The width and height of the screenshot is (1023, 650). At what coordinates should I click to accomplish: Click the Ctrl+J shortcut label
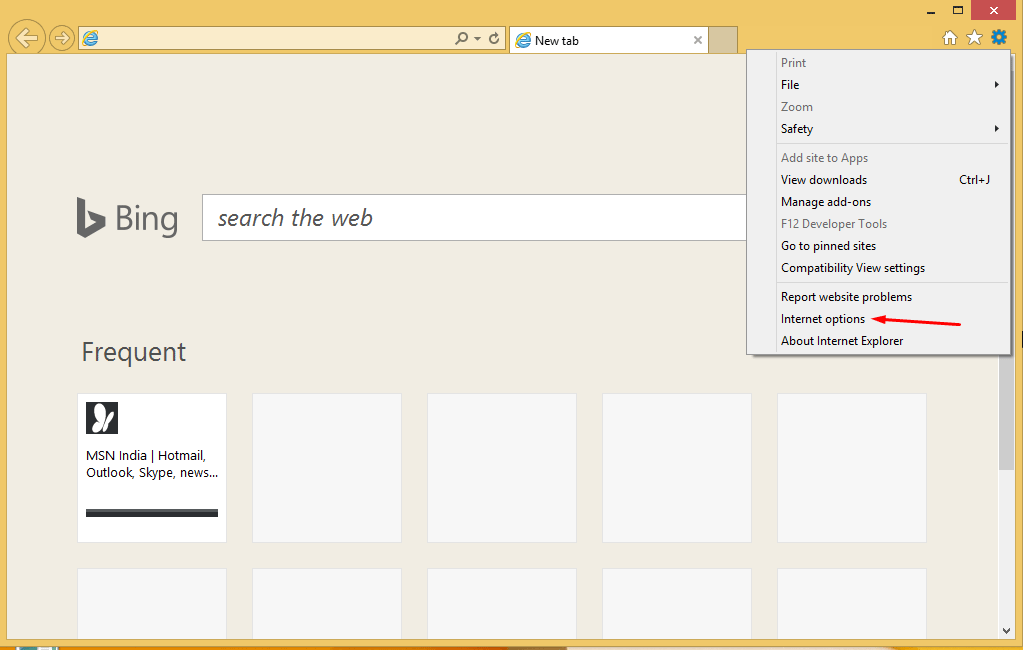[974, 180]
